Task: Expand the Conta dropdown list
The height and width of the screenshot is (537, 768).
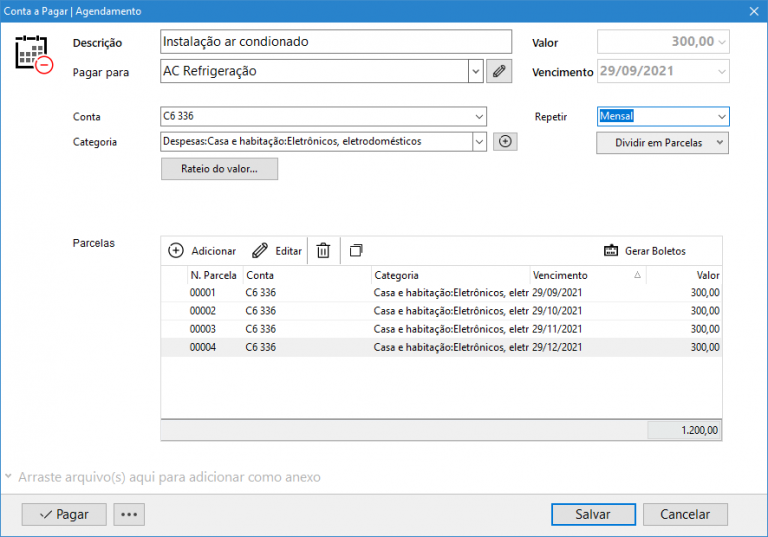Action: [479, 117]
